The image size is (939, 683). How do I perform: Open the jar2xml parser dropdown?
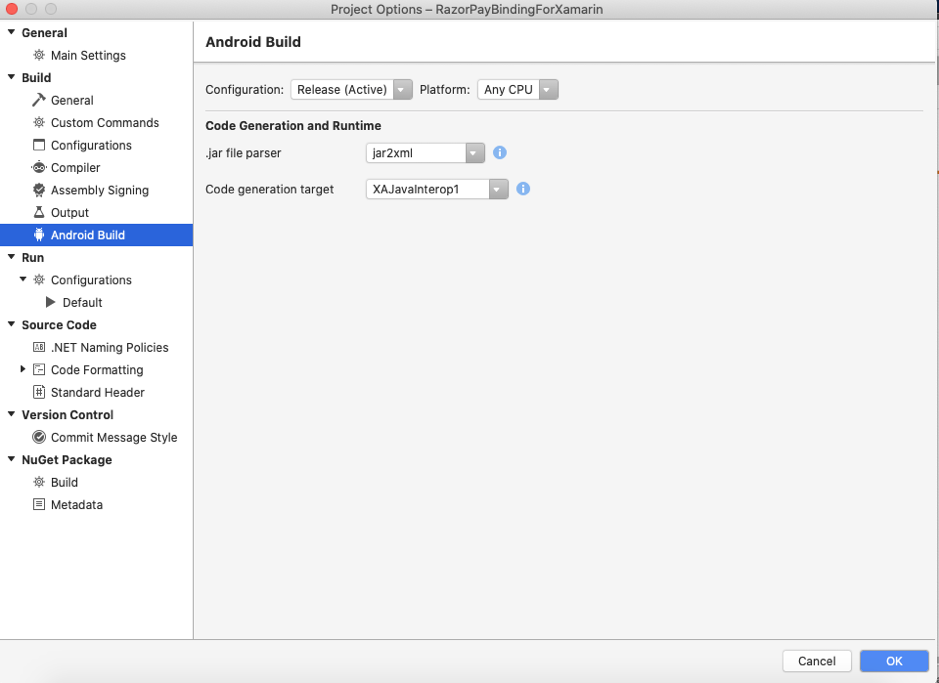click(x=425, y=153)
